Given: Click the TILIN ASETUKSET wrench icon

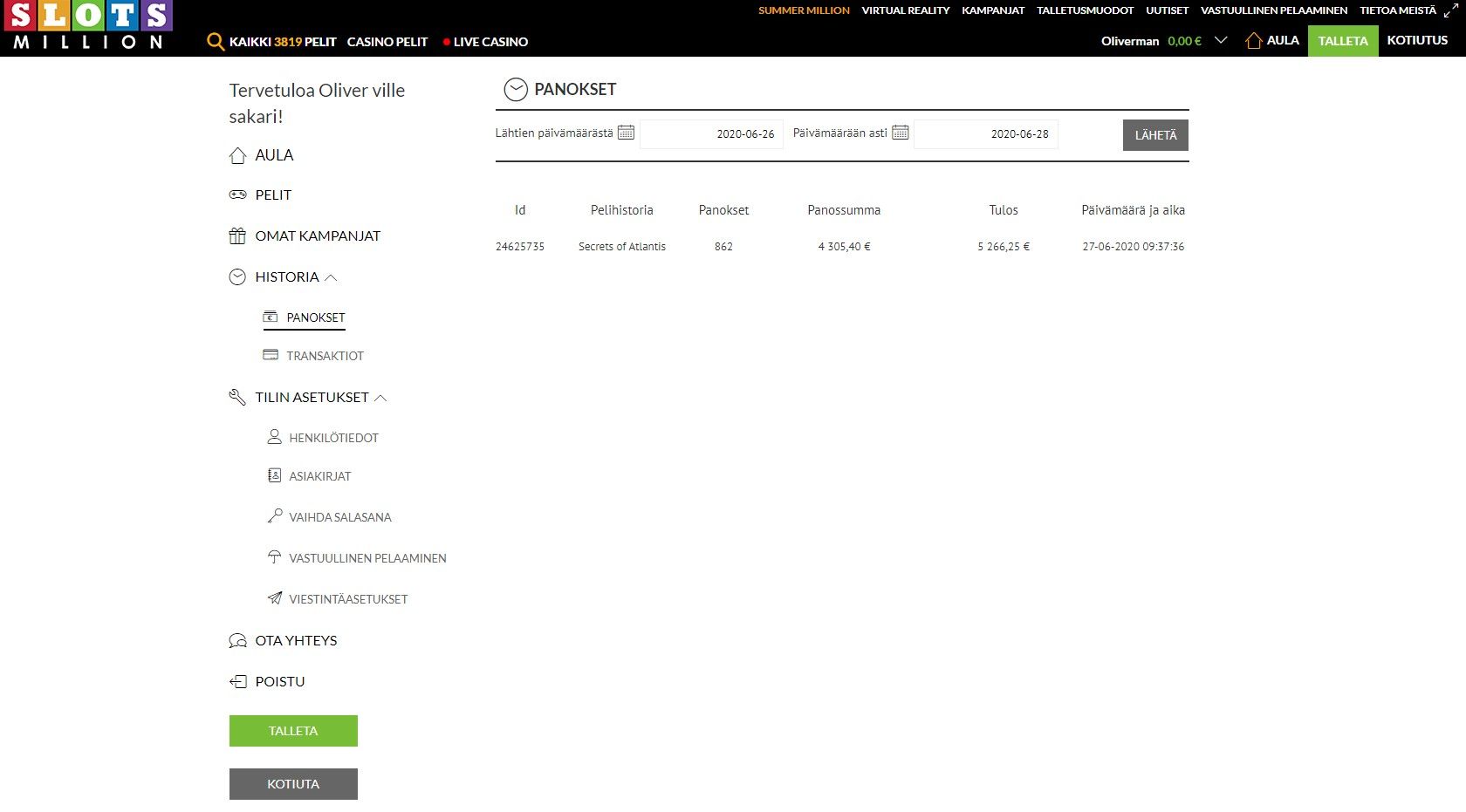Looking at the screenshot, I should [237, 397].
